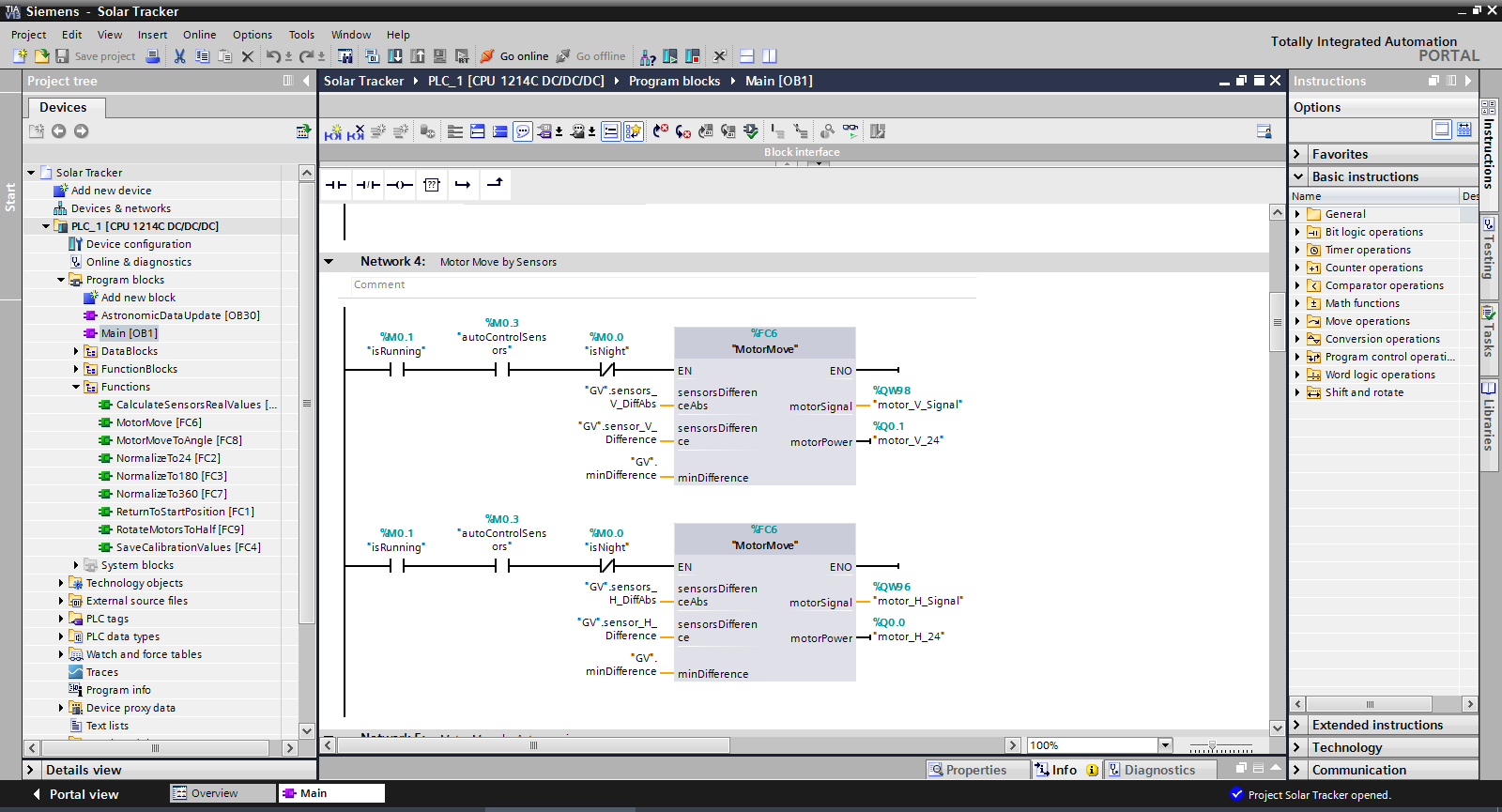Delete network with editor toolbar icon

(355, 131)
